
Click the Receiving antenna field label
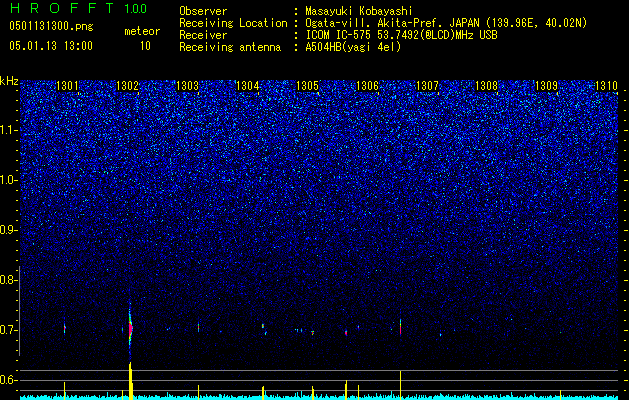230,47
